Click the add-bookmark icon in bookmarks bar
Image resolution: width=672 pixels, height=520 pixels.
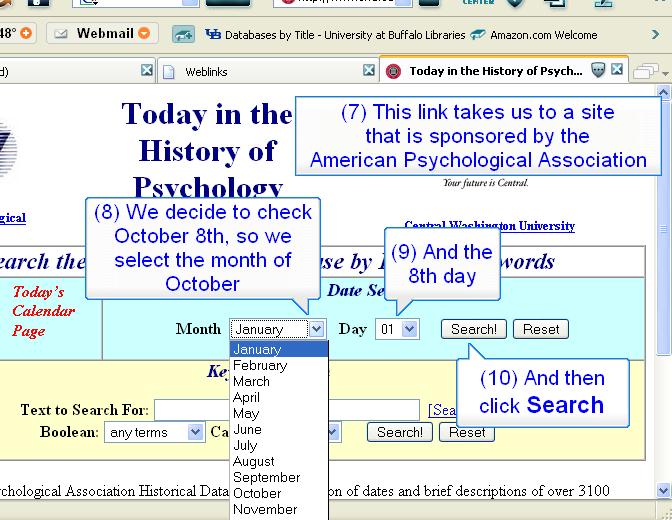tap(183, 34)
